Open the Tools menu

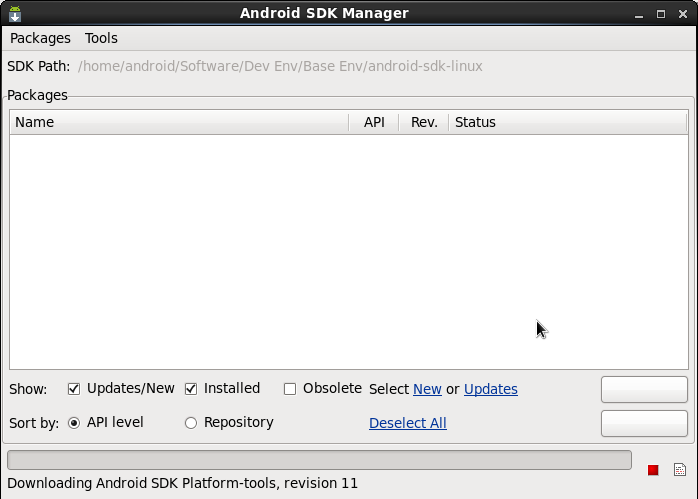[x=101, y=38]
